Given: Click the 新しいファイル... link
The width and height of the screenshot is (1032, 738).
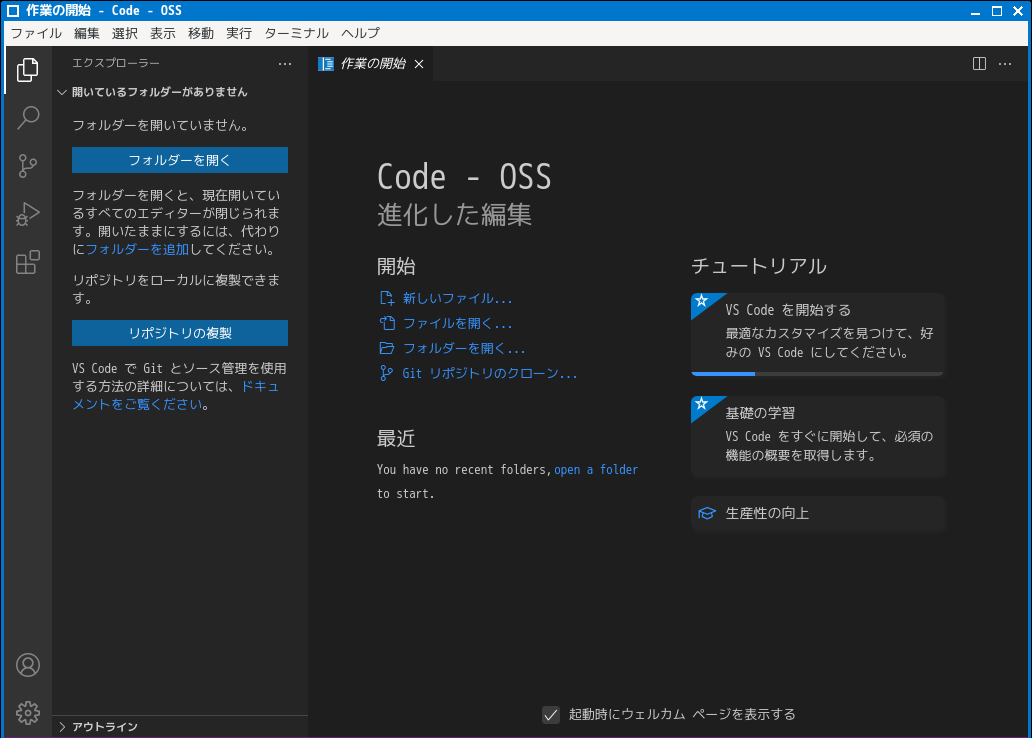Looking at the screenshot, I should pyautogui.click(x=457, y=298).
